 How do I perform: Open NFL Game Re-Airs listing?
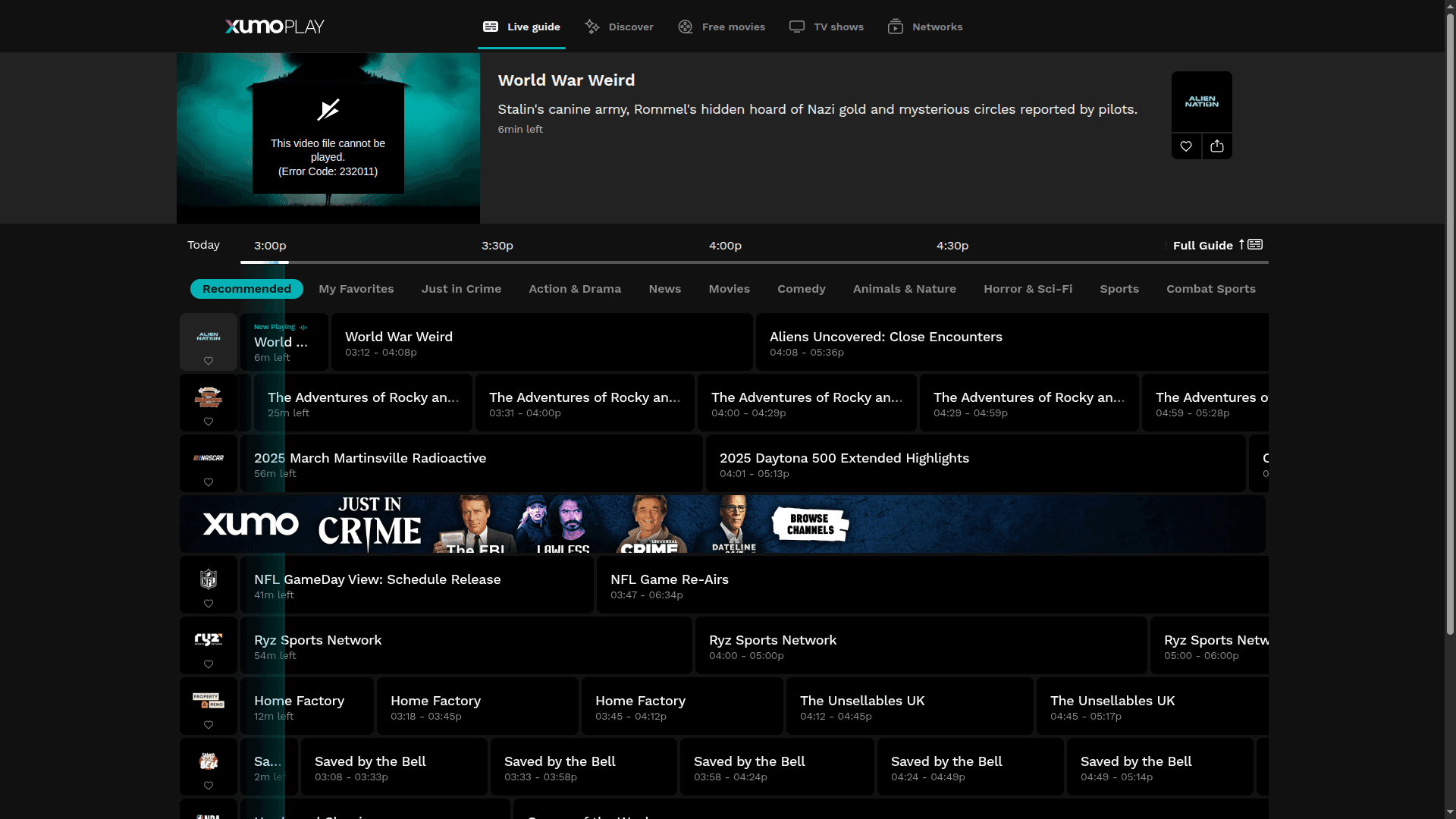[932, 585]
